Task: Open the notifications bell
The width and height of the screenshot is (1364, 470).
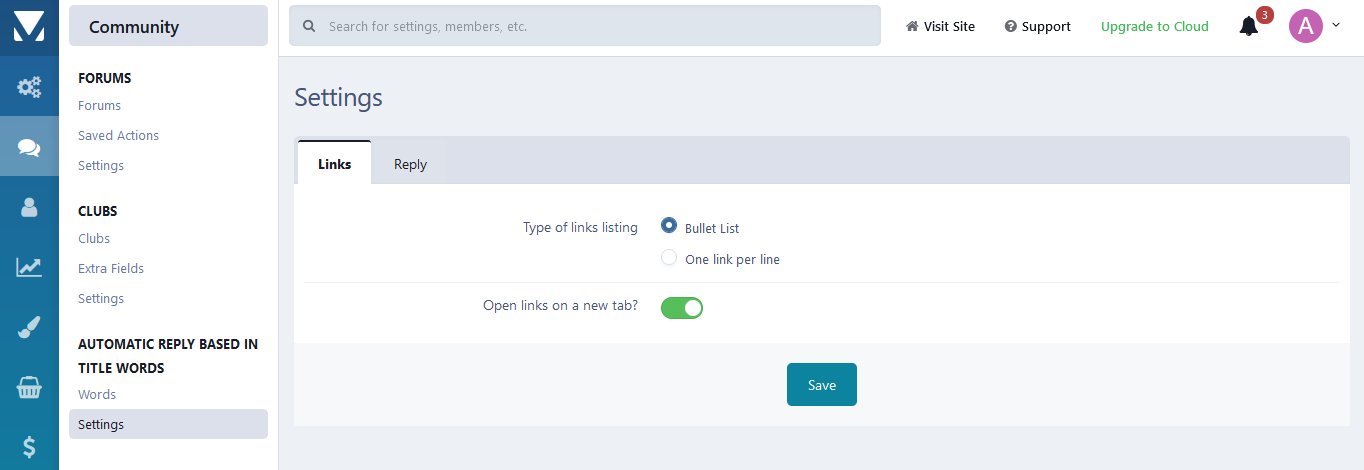Action: (1248, 27)
